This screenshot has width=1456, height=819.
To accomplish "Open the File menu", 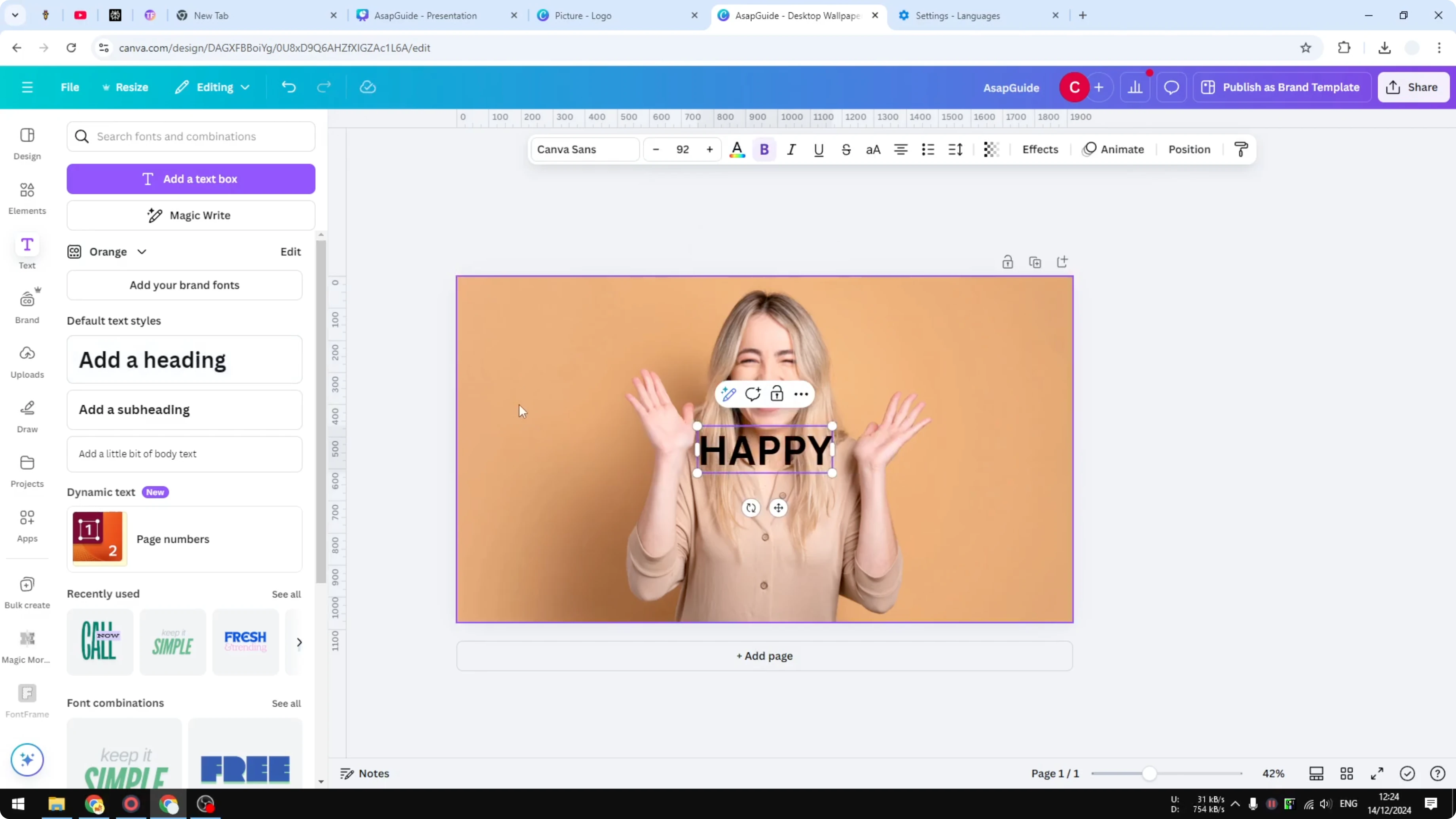I will coord(70,87).
